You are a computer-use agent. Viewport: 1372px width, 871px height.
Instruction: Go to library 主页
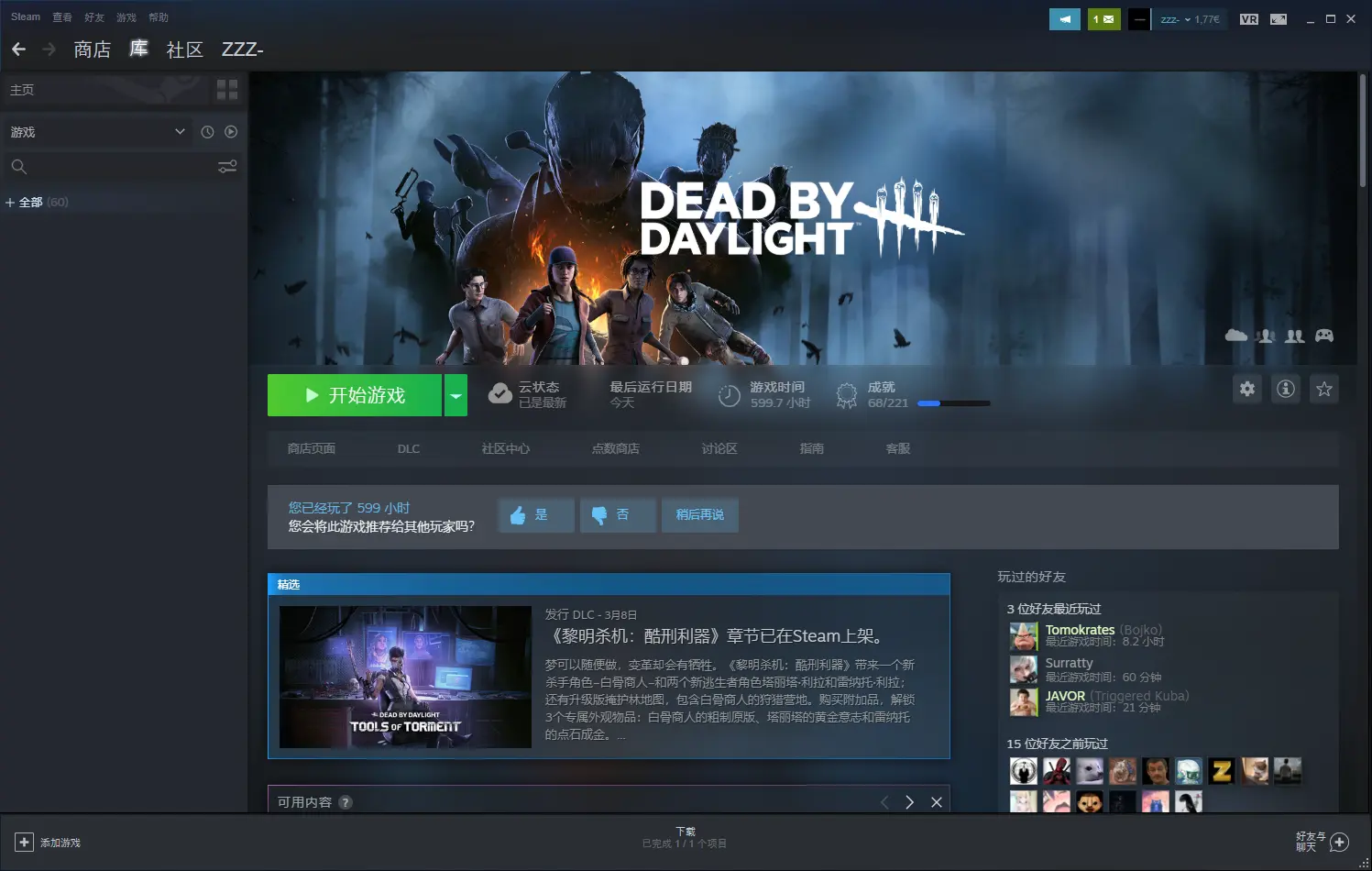22,90
